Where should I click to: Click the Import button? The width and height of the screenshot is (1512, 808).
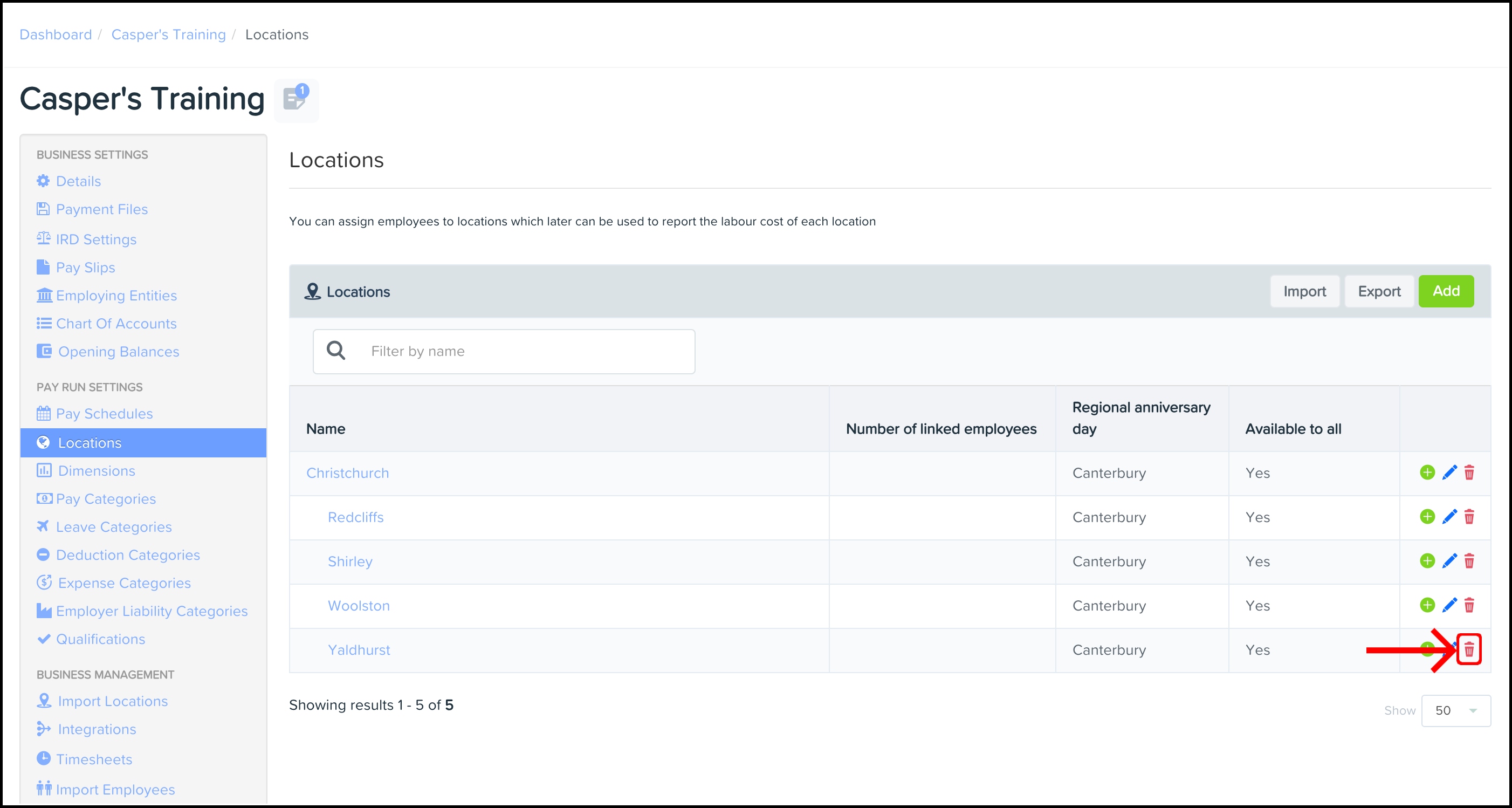pyautogui.click(x=1304, y=291)
